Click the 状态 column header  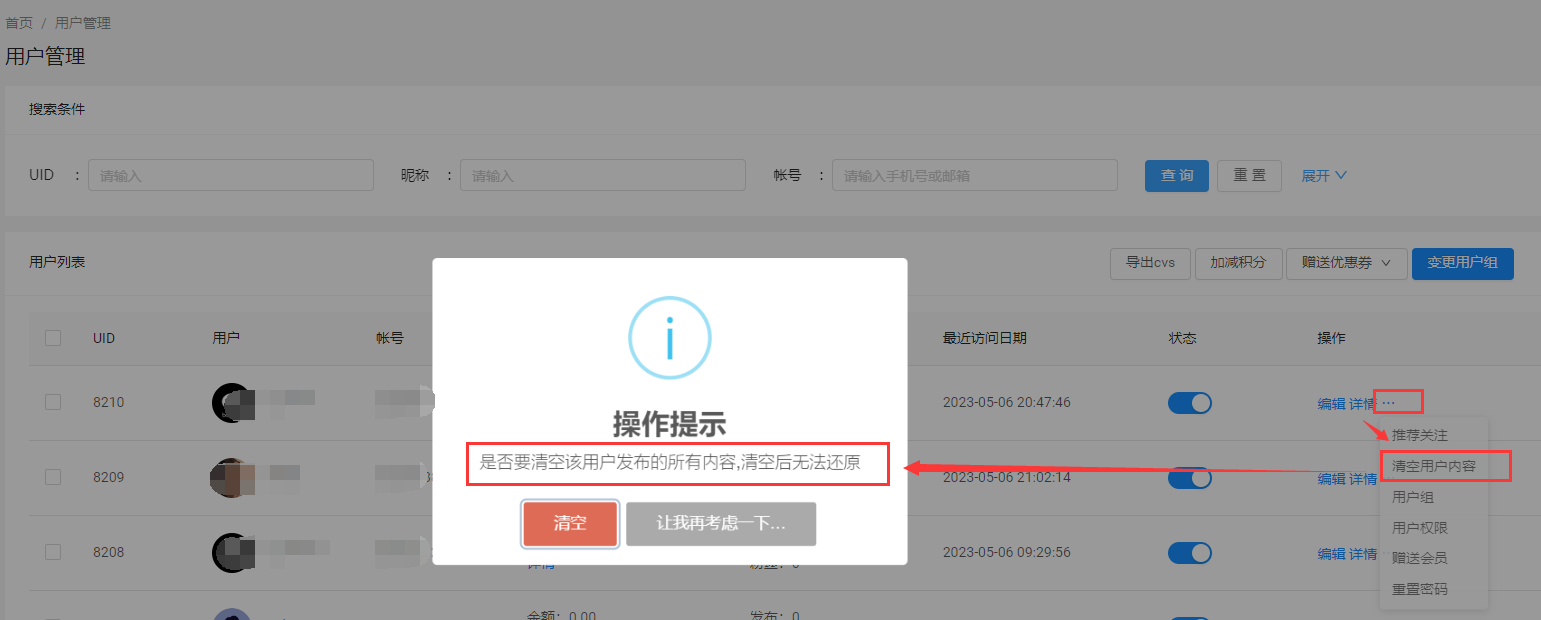1182,338
